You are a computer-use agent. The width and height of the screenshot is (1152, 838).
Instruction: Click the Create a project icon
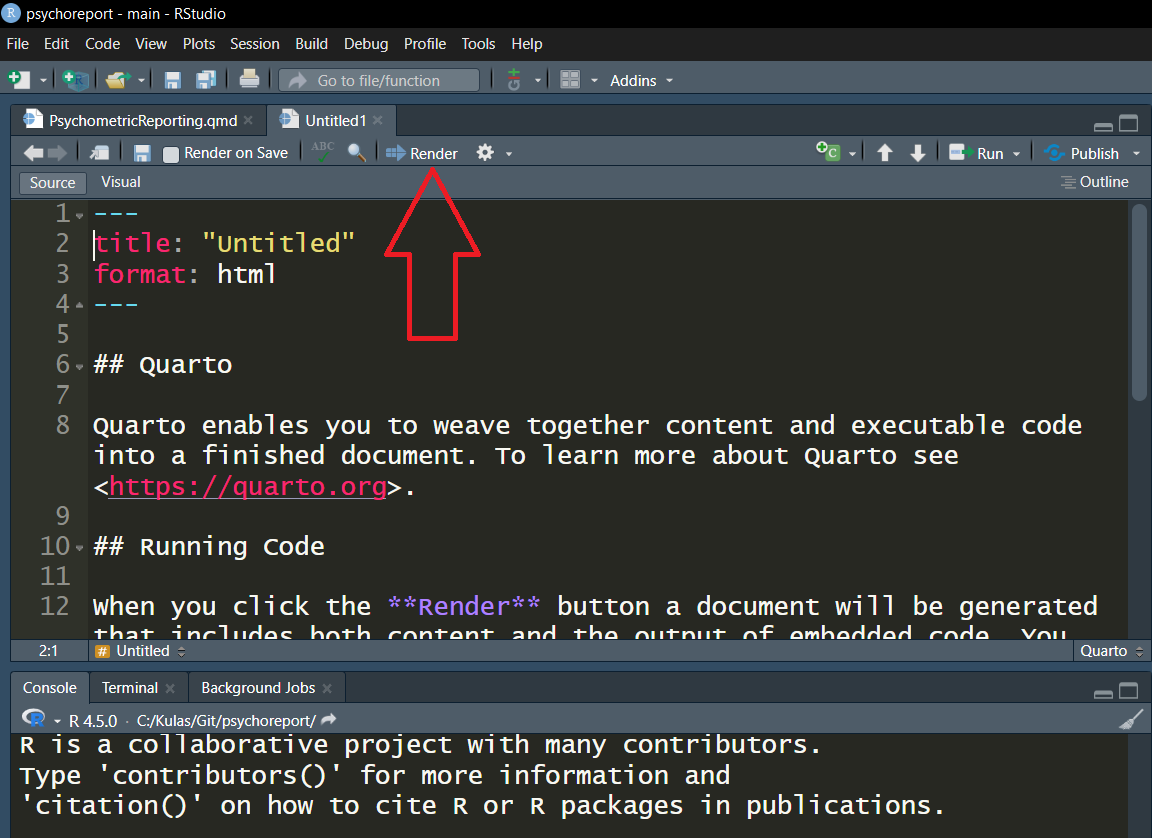(x=75, y=80)
